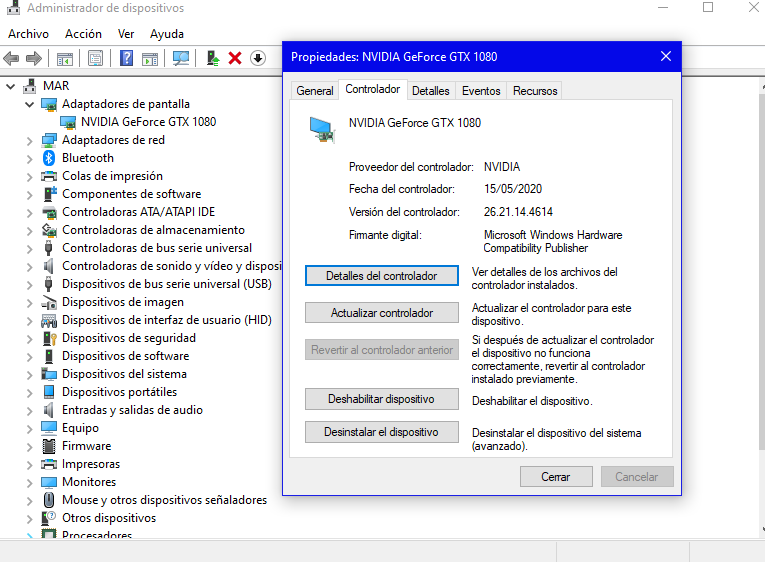Screen dimensions: 765x562
Task: Expand Dispositivos portátiles node
Action: coord(30,393)
